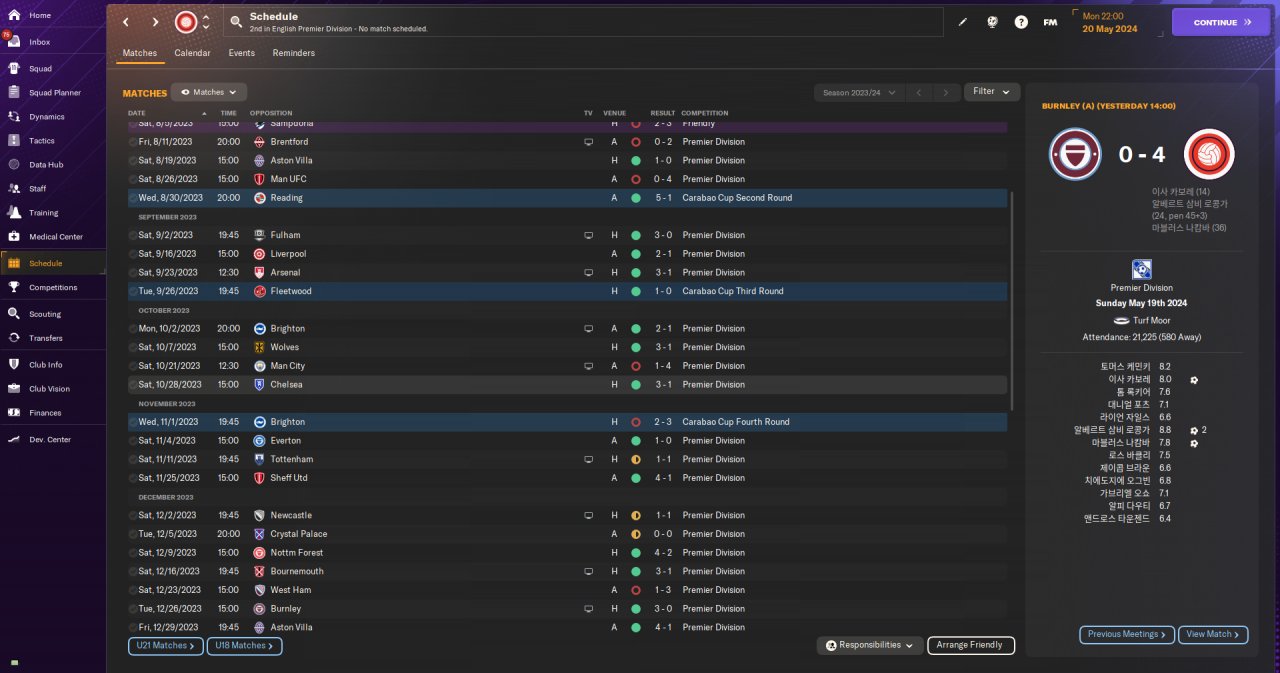Select the Chelsea match row
This screenshot has width=1280, height=673.
click(567, 384)
